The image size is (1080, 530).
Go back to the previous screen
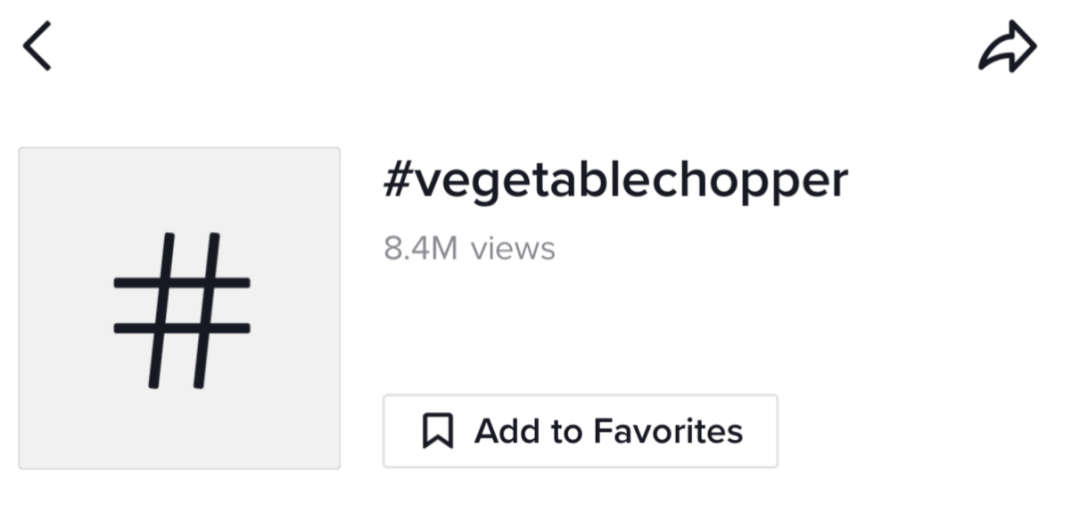[x=37, y=48]
